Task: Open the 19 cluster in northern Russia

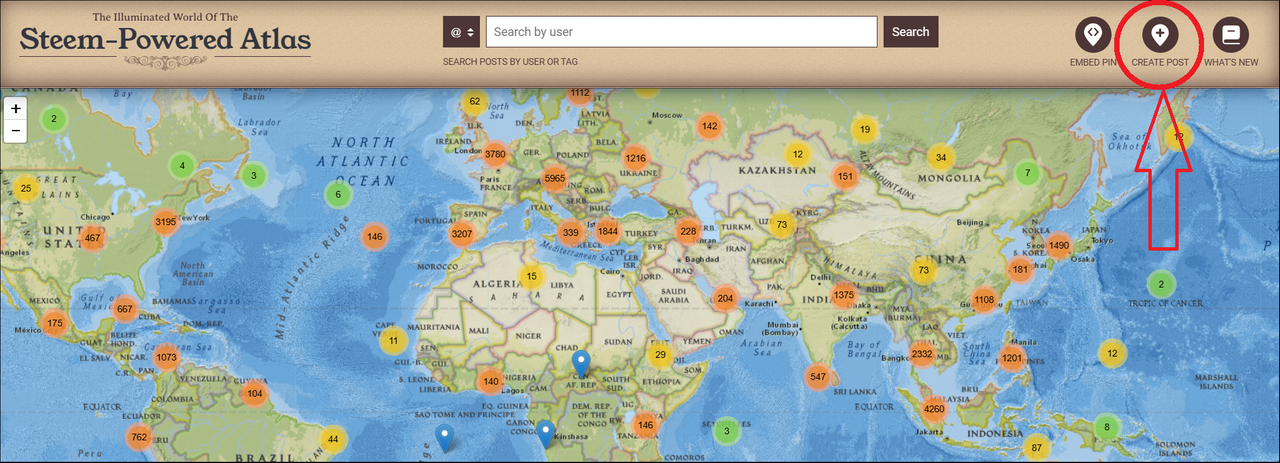Action: click(x=864, y=130)
